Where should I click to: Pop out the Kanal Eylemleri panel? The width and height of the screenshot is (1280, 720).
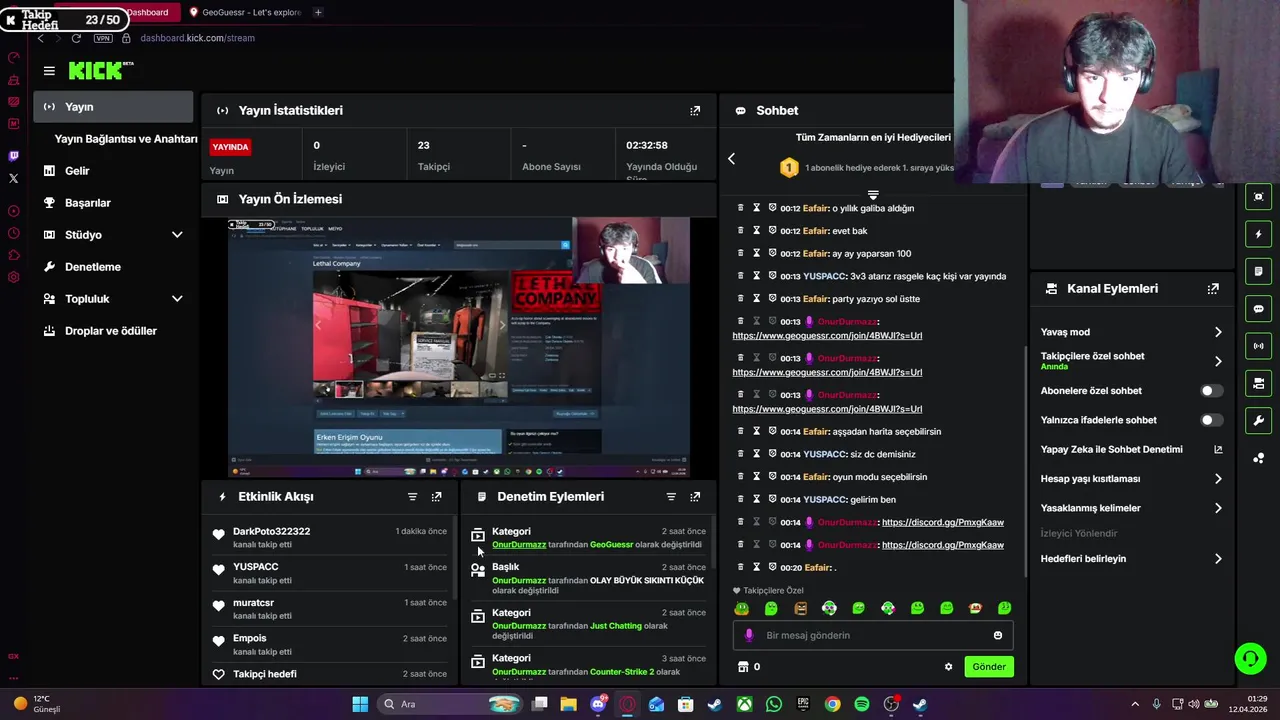(1213, 289)
